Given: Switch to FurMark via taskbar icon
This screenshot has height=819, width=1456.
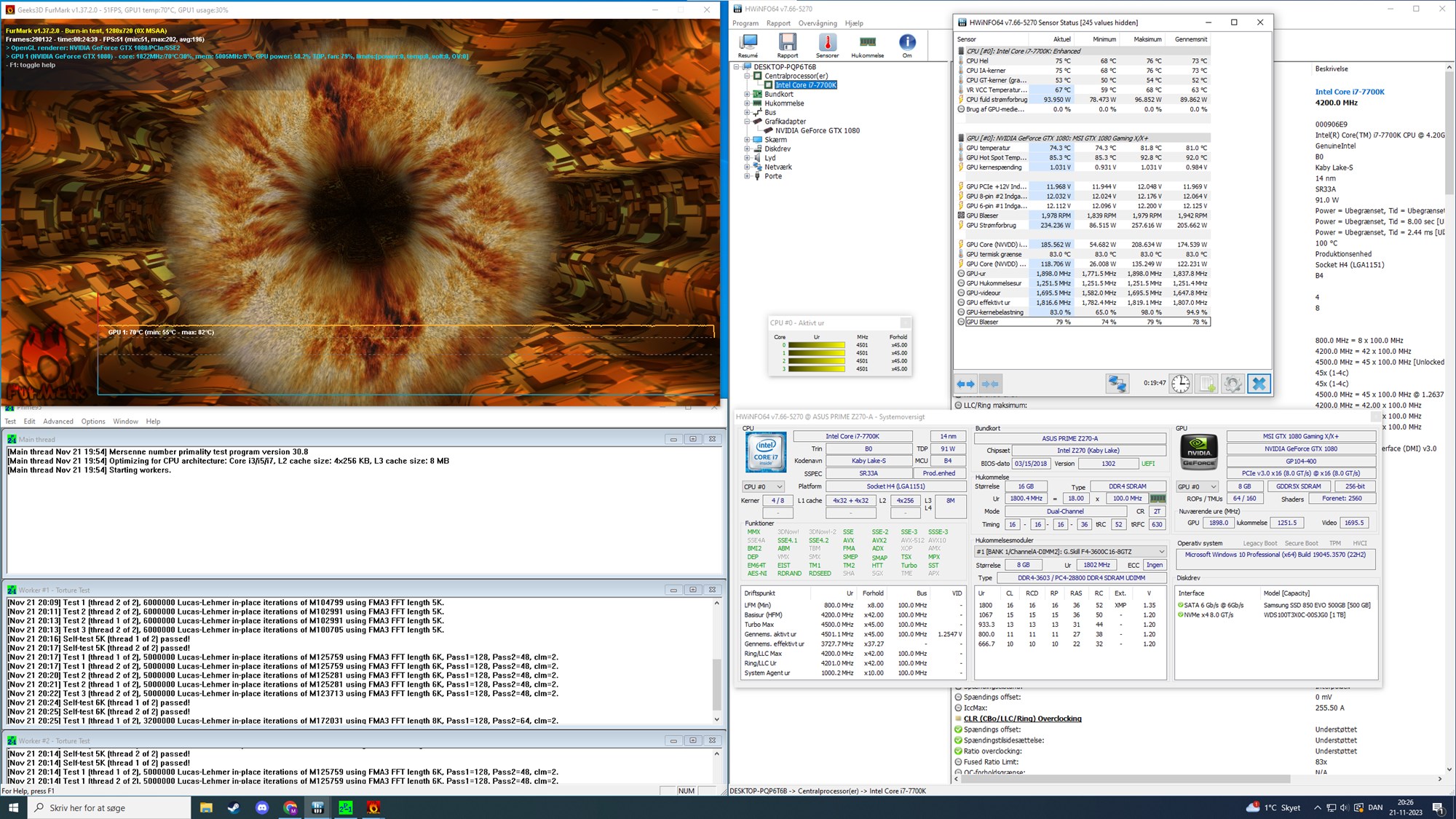Looking at the screenshot, I should [x=373, y=807].
